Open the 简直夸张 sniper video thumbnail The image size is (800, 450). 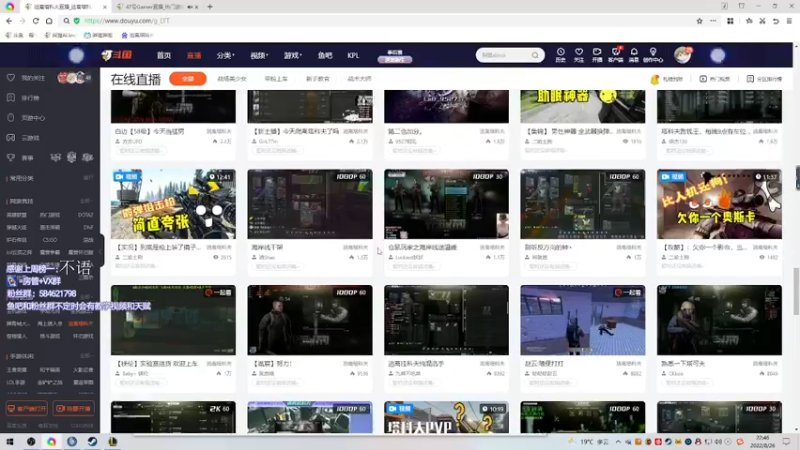point(173,204)
